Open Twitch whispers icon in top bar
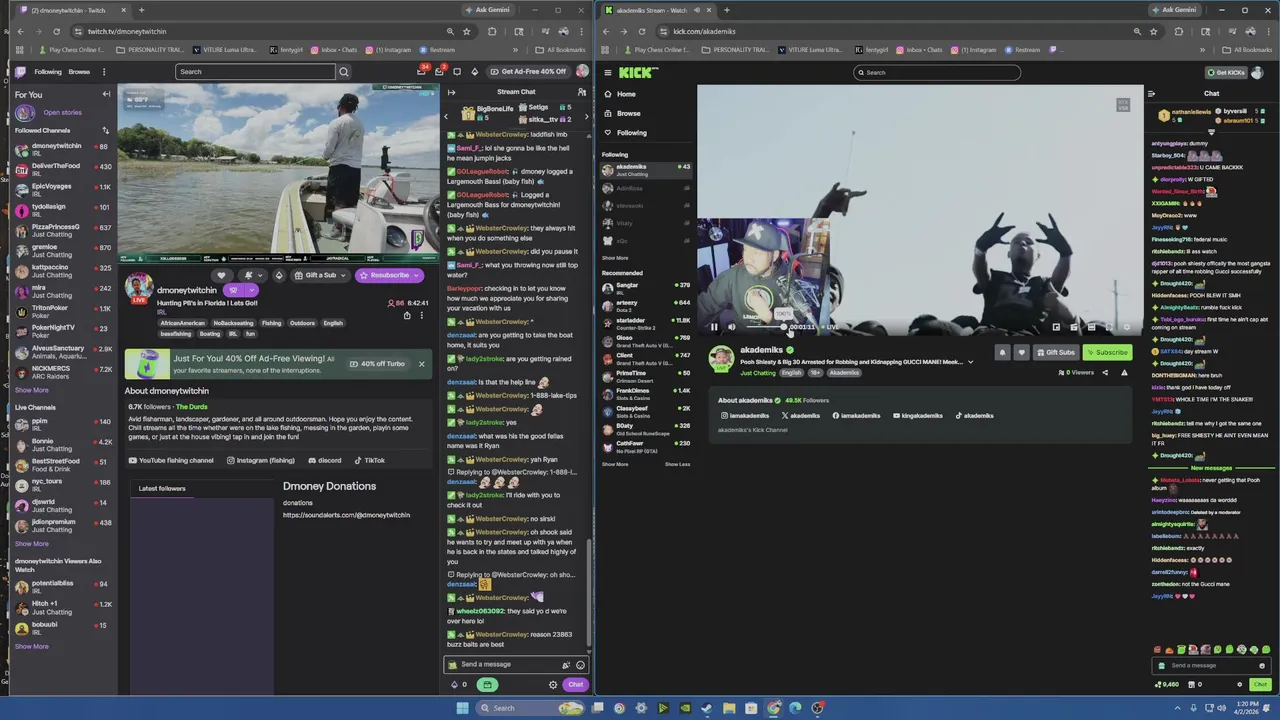The image size is (1280, 720). click(x=457, y=72)
